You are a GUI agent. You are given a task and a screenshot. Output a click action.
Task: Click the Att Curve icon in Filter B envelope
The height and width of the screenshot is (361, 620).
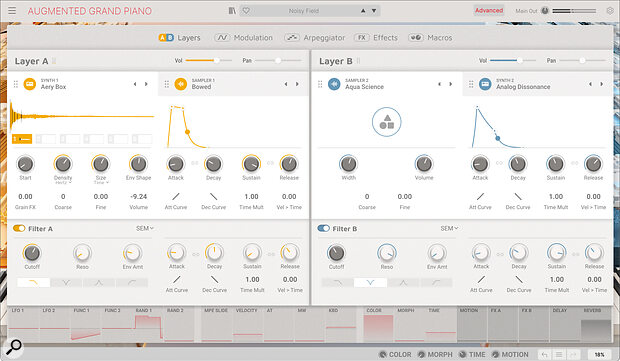(481, 280)
